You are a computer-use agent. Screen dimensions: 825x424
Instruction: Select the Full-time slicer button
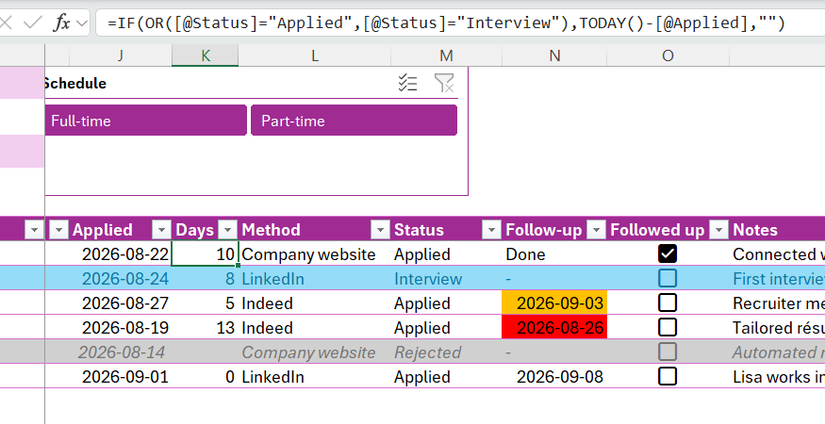click(x=146, y=120)
